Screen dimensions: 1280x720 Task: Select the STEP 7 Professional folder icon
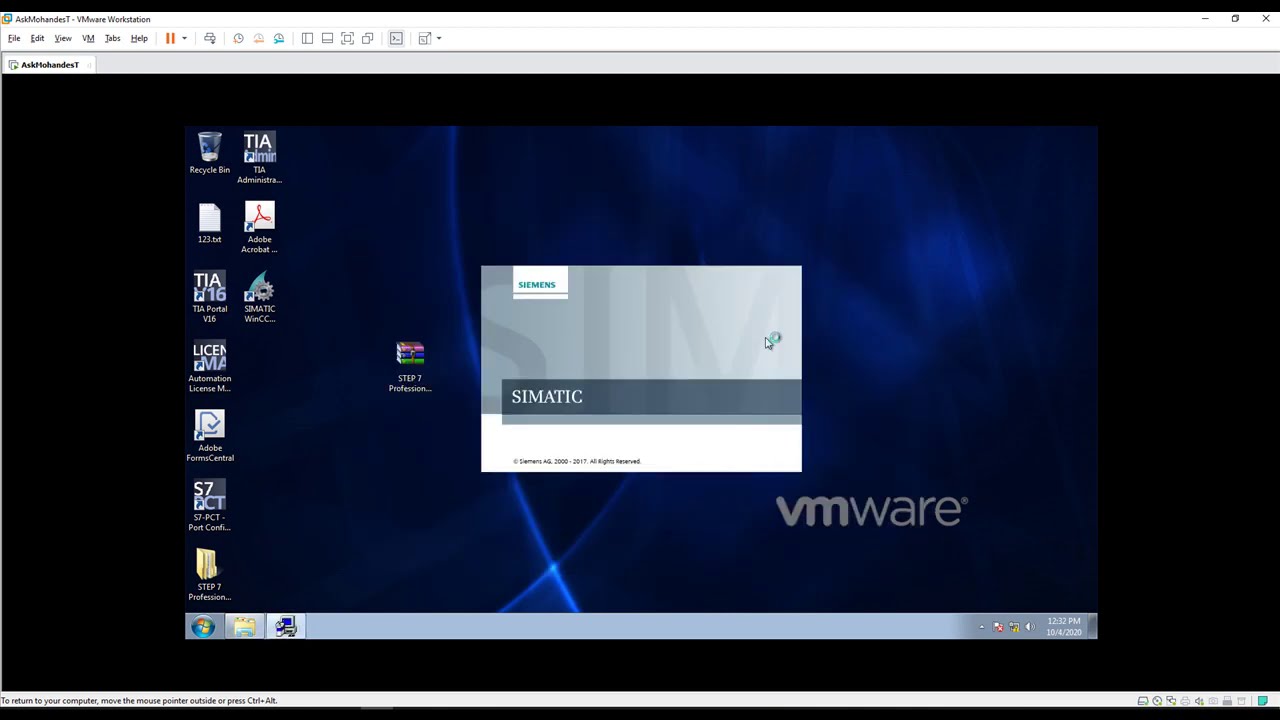pyautogui.click(x=209, y=576)
